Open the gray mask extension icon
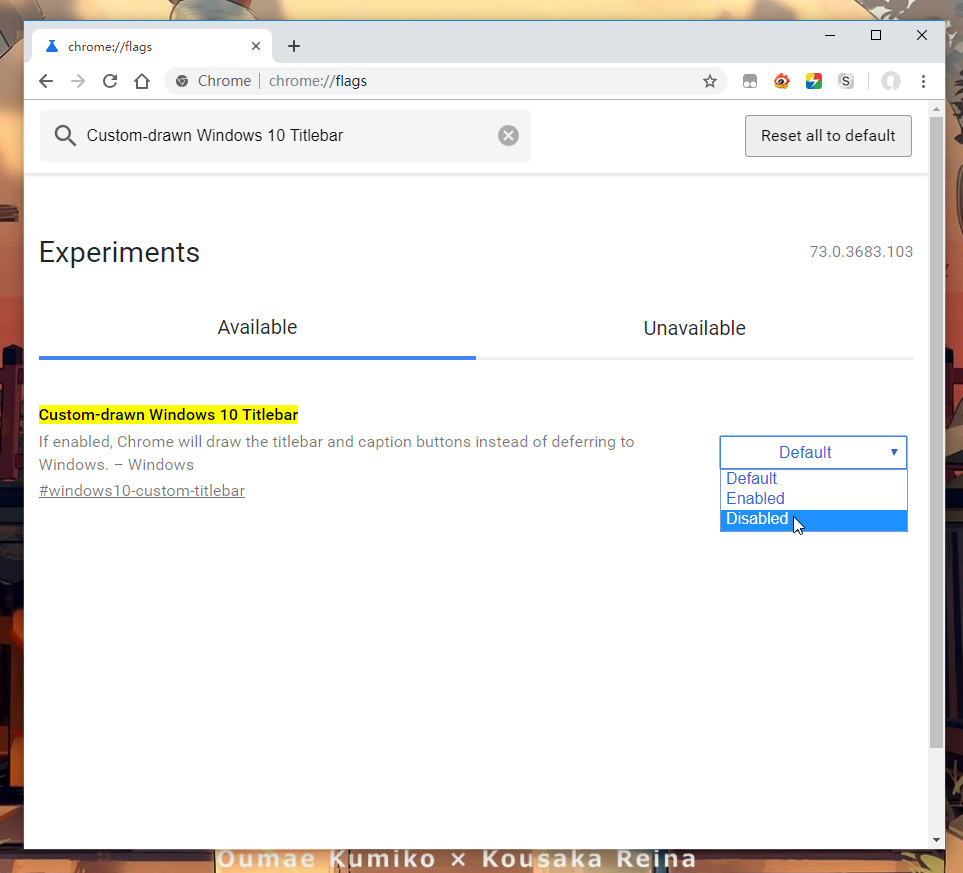This screenshot has width=963, height=873. (750, 81)
